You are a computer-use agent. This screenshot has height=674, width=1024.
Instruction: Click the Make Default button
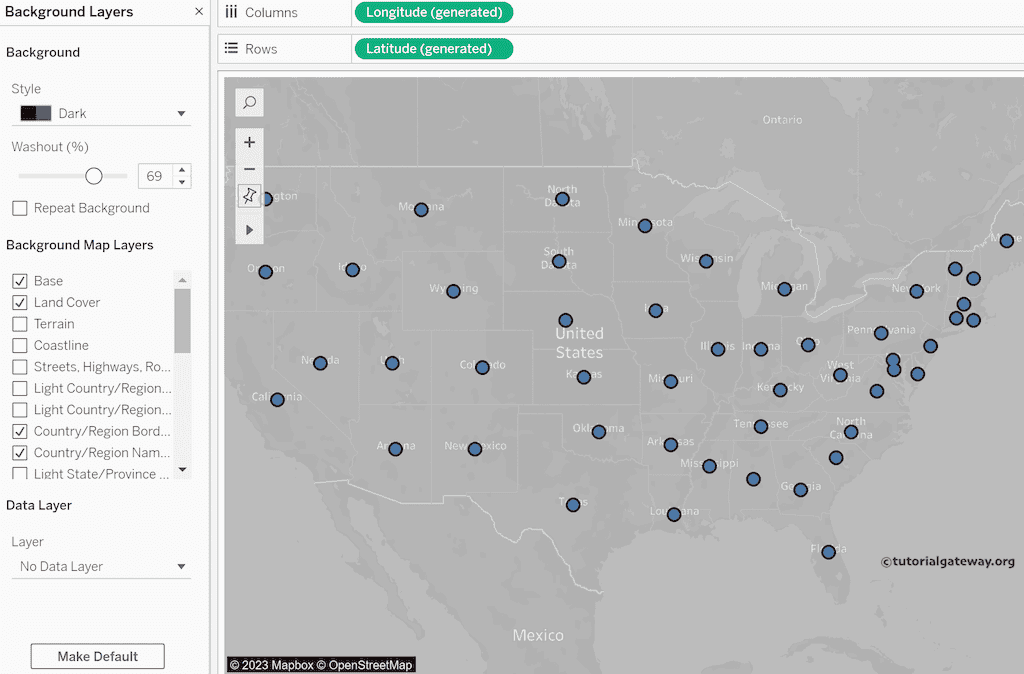click(97, 656)
